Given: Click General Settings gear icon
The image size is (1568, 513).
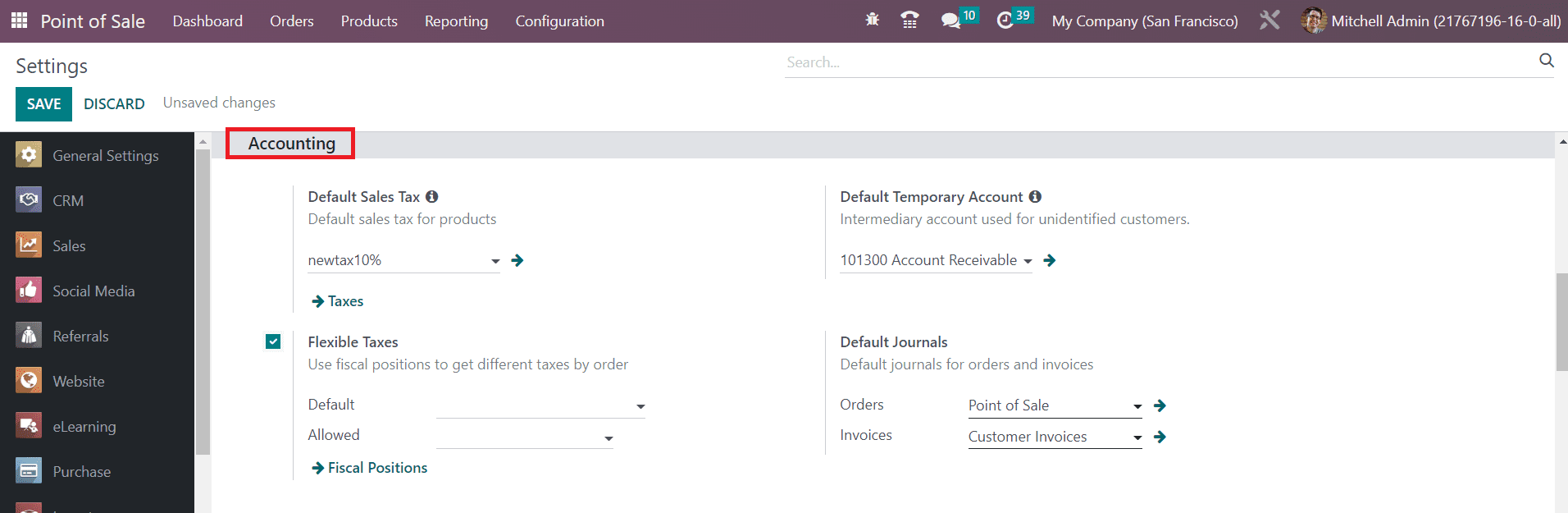Looking at the screenshot, I should click(x=29, y=154).
